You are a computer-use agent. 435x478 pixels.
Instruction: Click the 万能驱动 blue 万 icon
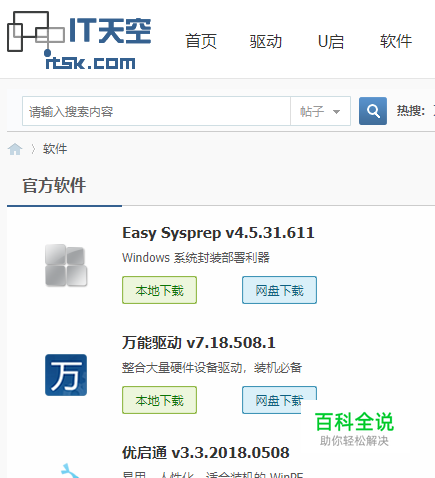[x=66, y=375]
